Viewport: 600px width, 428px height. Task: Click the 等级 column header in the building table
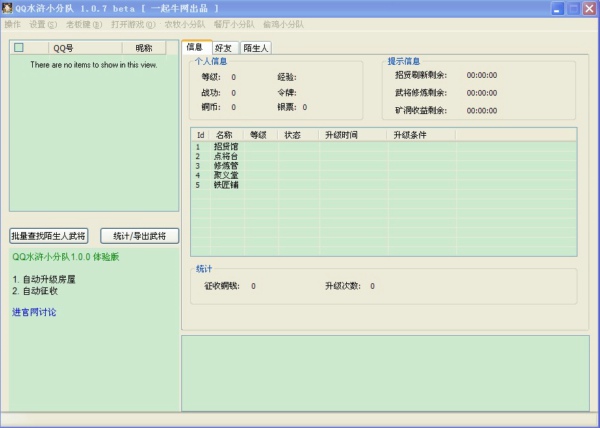point(261,135)
